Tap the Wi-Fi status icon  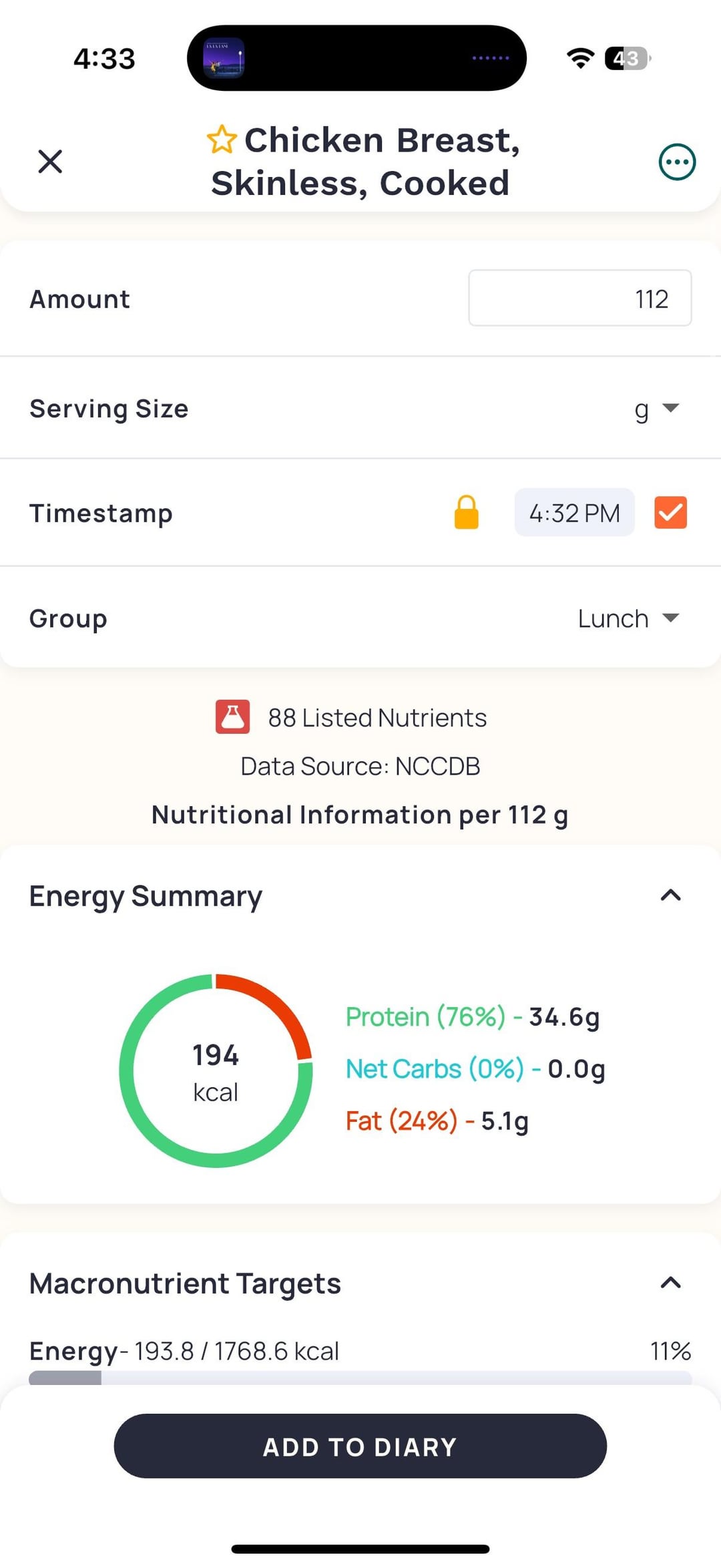point(580,59)
